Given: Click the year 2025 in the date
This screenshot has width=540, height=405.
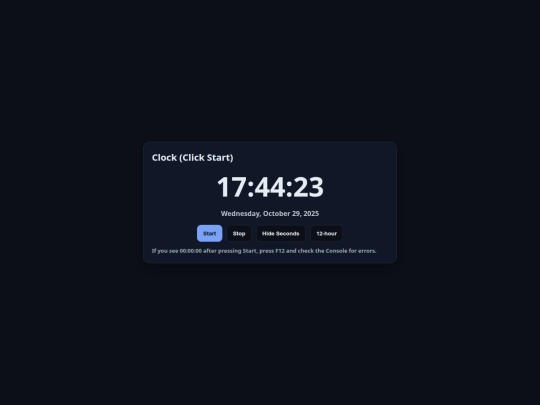Looking at the screenshot, I should pyautogui.click(x=311, y=214).
